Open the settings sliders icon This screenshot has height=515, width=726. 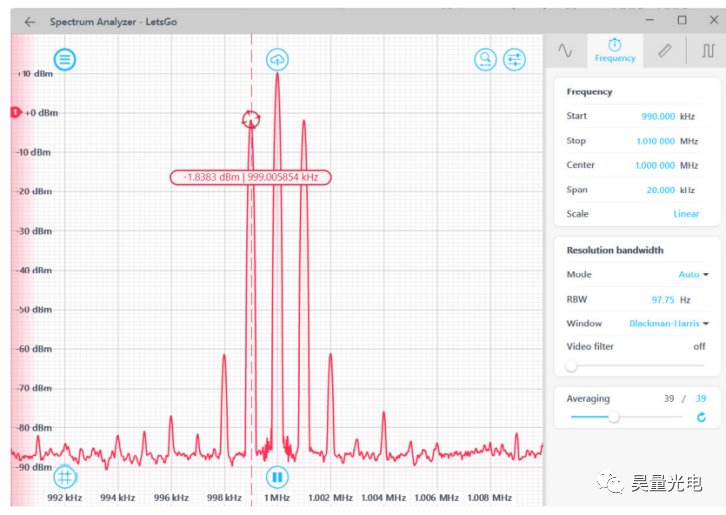(514, 59)
